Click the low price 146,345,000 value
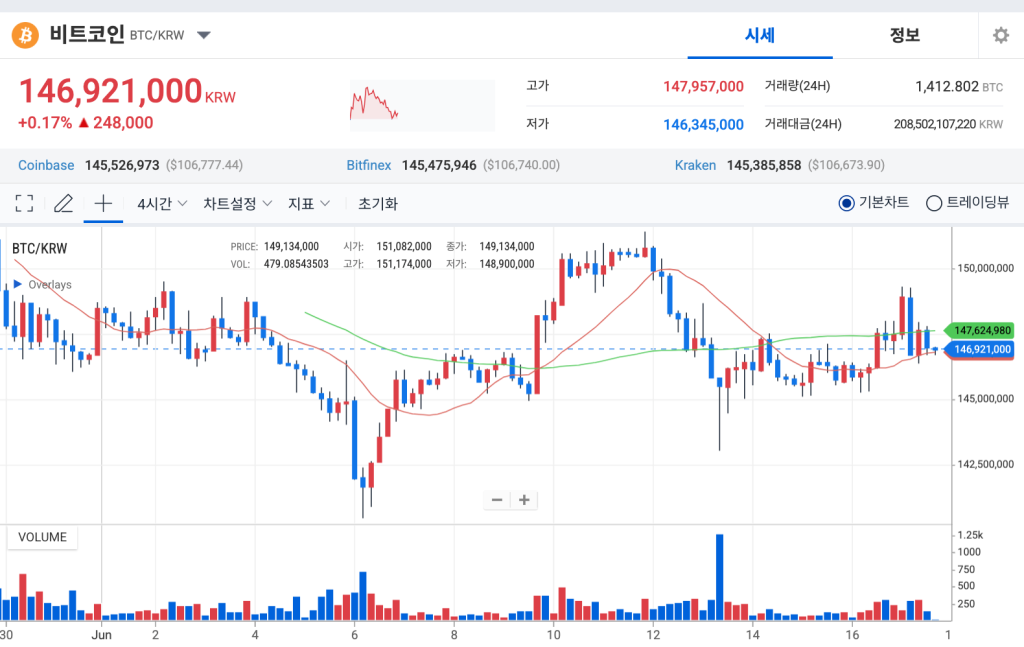 (703, 125)
